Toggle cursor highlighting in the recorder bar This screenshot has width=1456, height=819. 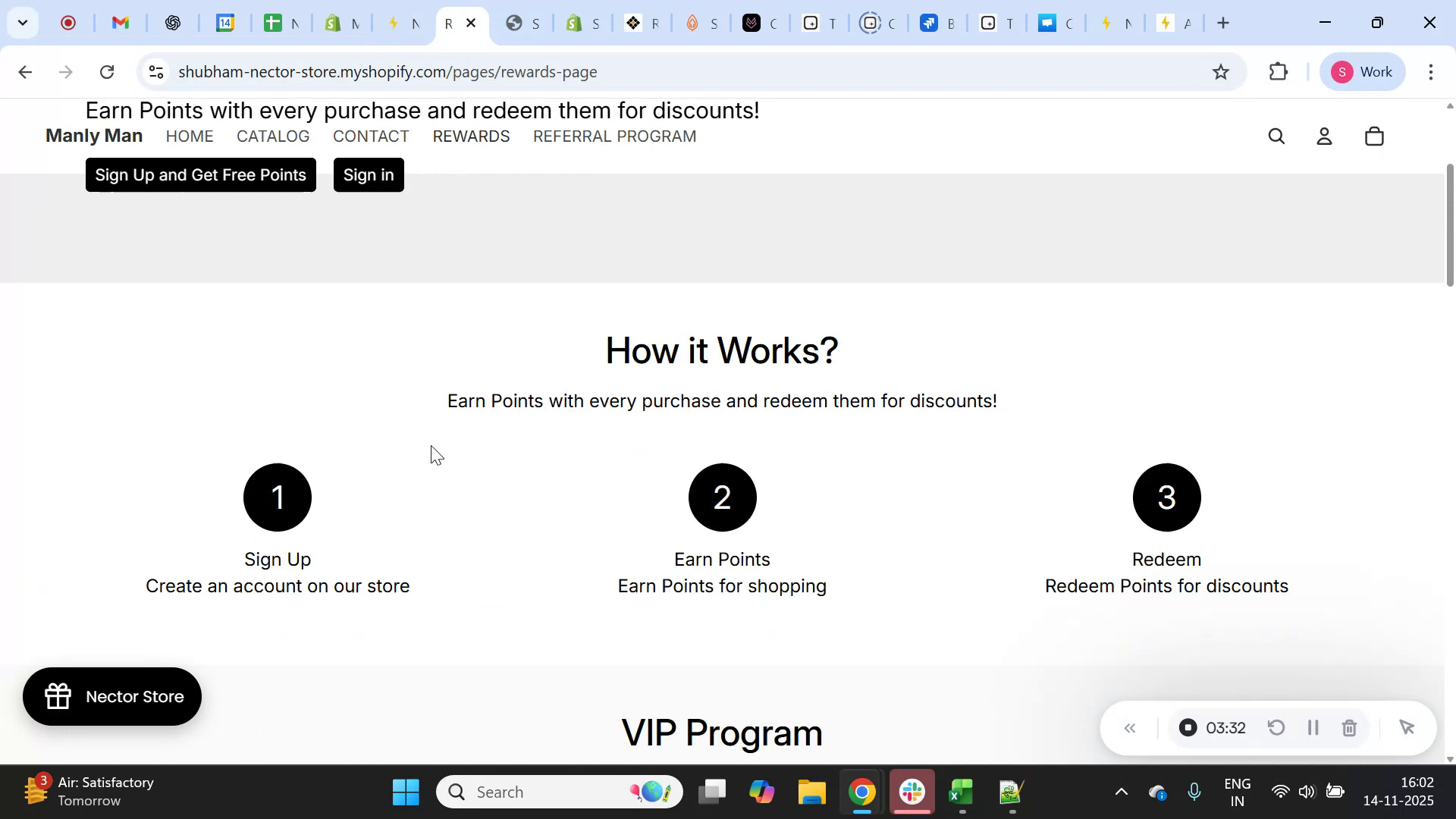(x=1407, y=727)
